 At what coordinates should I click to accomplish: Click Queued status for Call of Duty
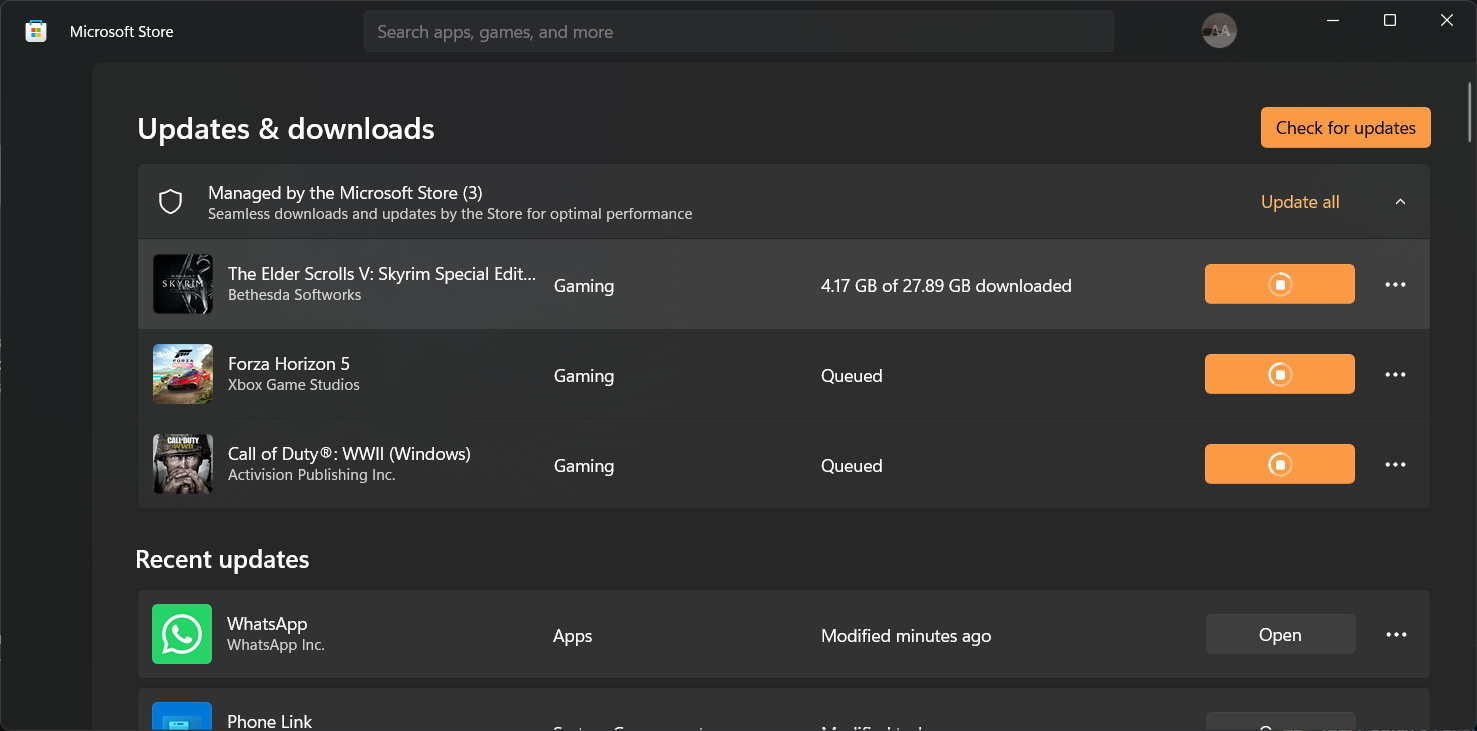(852, 466)
